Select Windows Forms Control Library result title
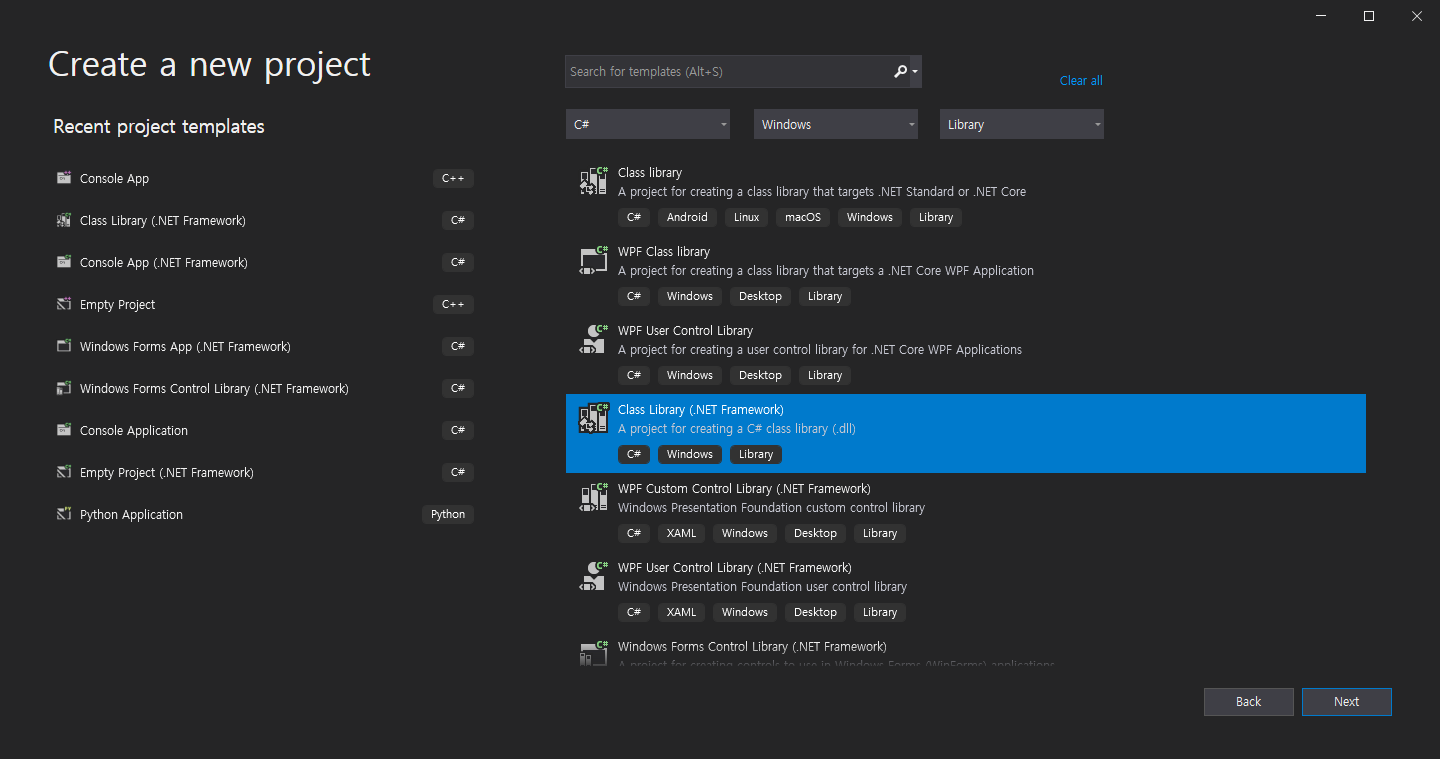1440x759 pixels. click(x=752, y=646)
